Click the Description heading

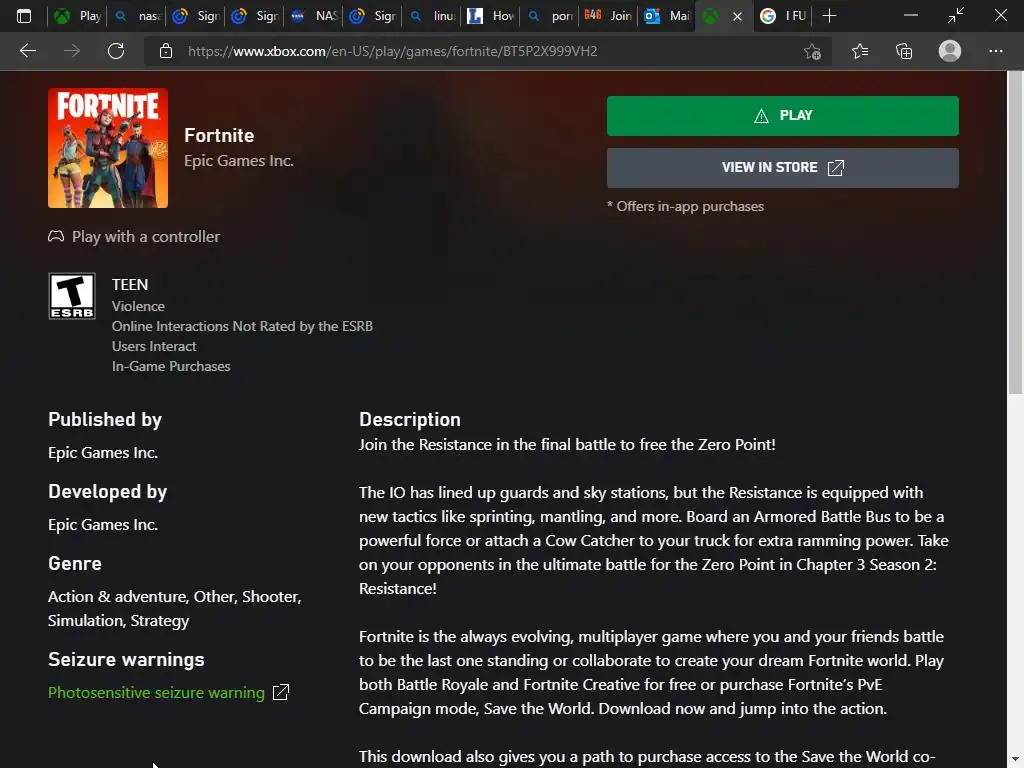(409, 419)
